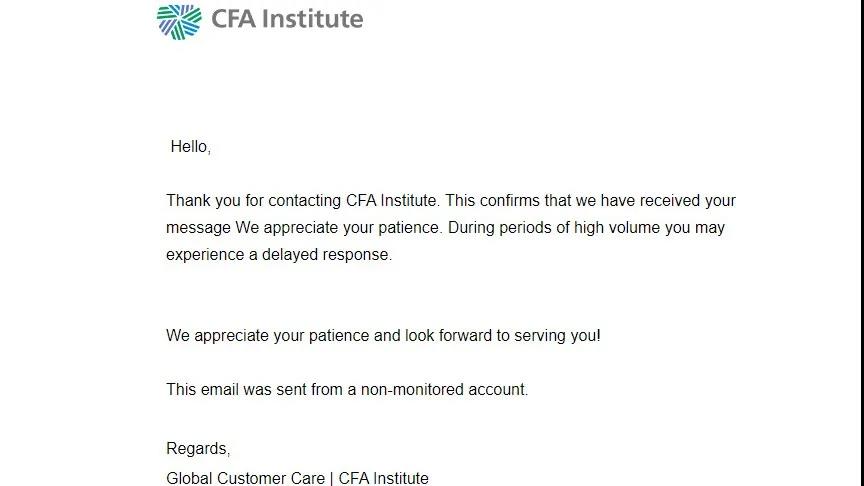Click the "experience a delayed response." line
This screenshot has width=864, height=486.
pos(279,255)
